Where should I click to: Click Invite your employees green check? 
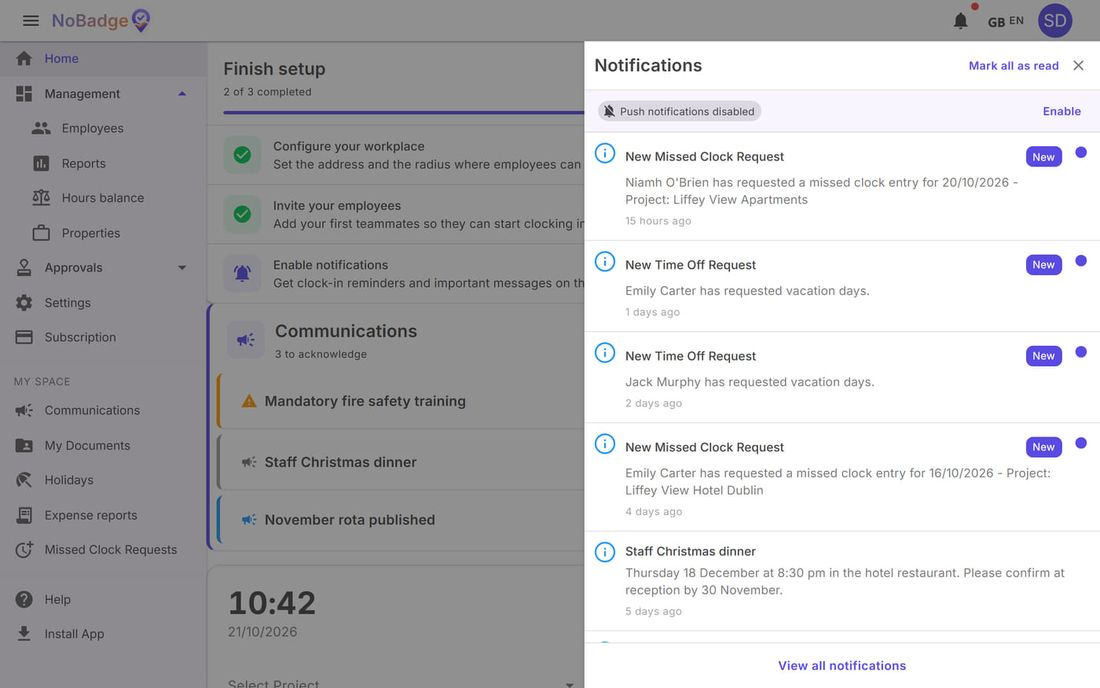point(242,214)
